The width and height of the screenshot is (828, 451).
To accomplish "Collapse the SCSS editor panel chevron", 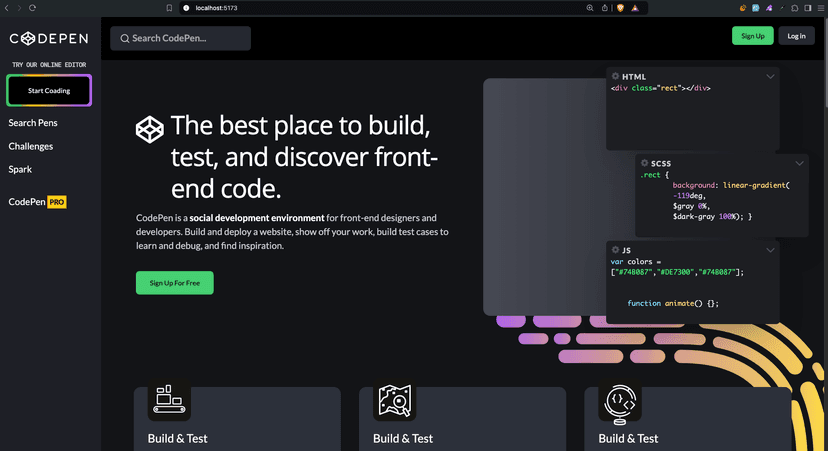I will pos(799,163).
